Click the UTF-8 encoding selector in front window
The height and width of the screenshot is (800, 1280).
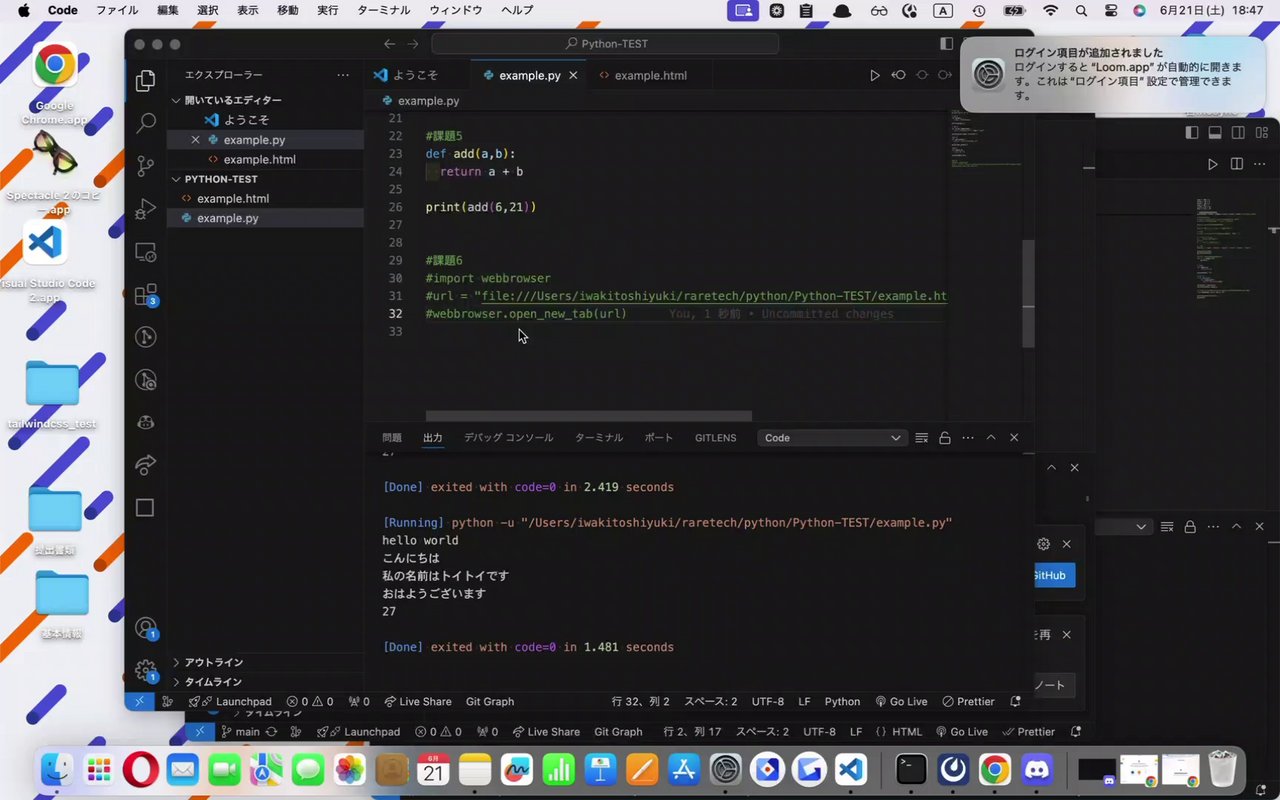point(768,702)
